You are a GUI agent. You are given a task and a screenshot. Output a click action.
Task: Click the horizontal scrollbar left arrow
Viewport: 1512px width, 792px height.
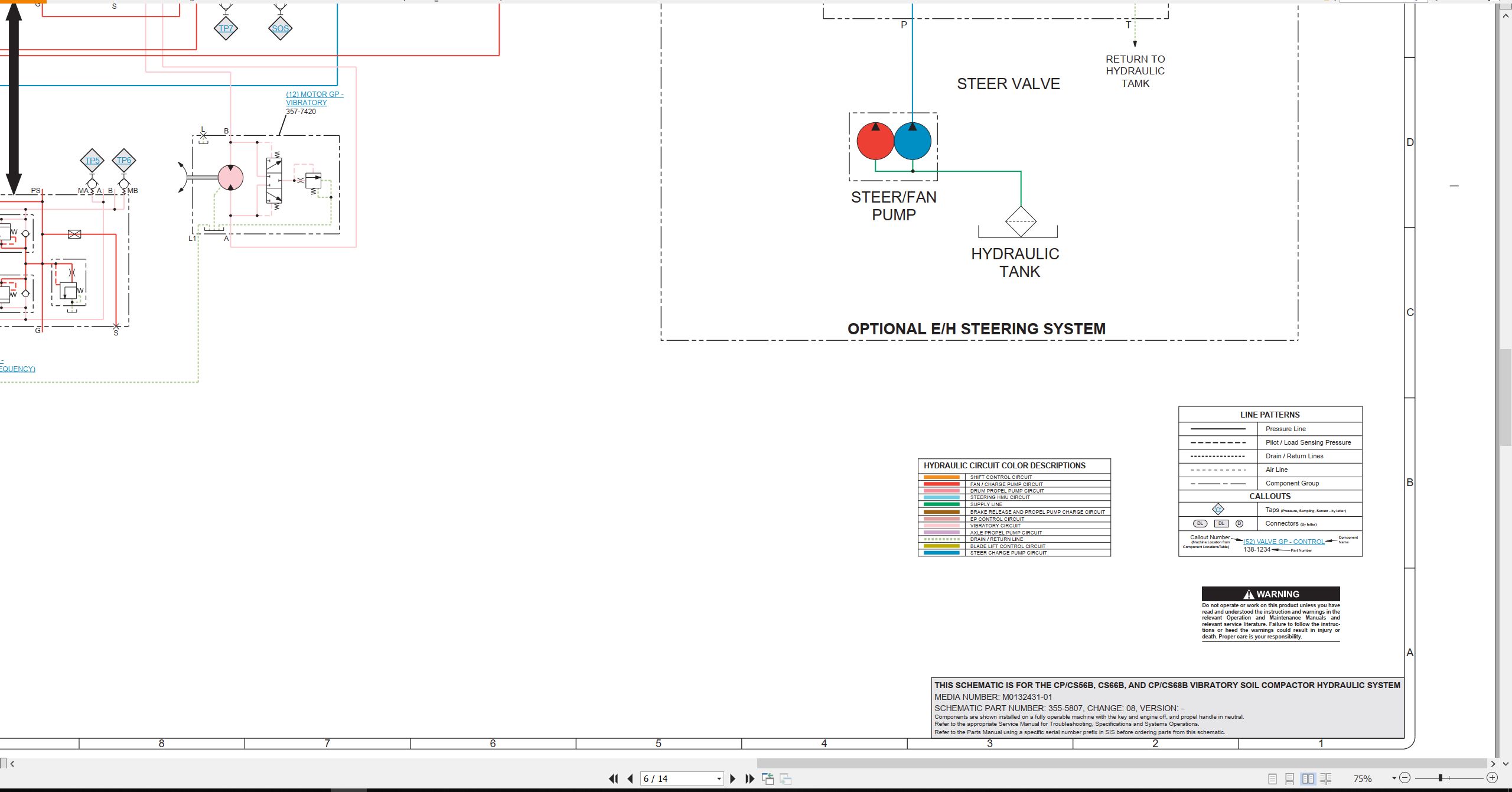tap(12, 764)
